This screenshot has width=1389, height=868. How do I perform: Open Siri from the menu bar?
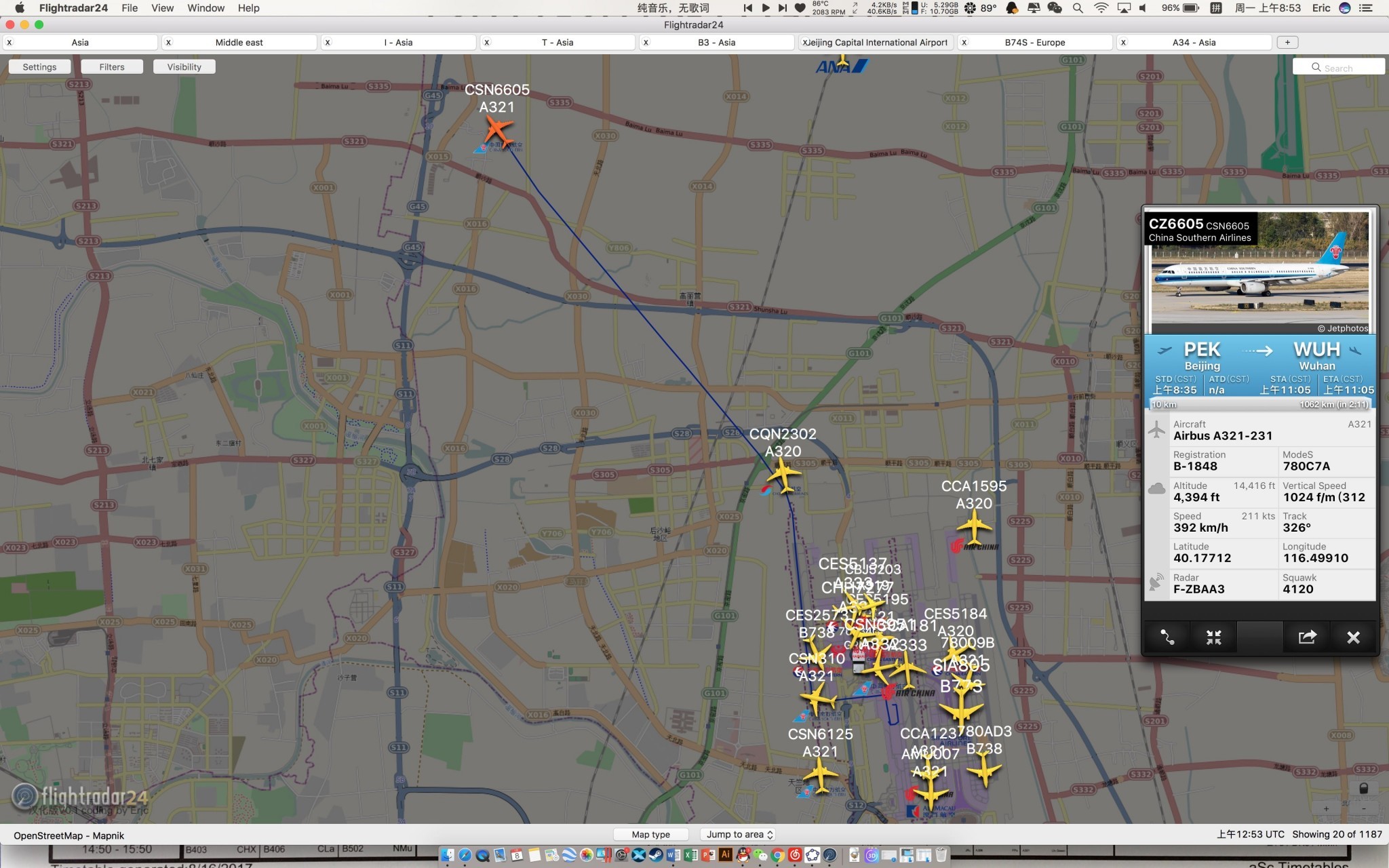[x=1345, y=8]
